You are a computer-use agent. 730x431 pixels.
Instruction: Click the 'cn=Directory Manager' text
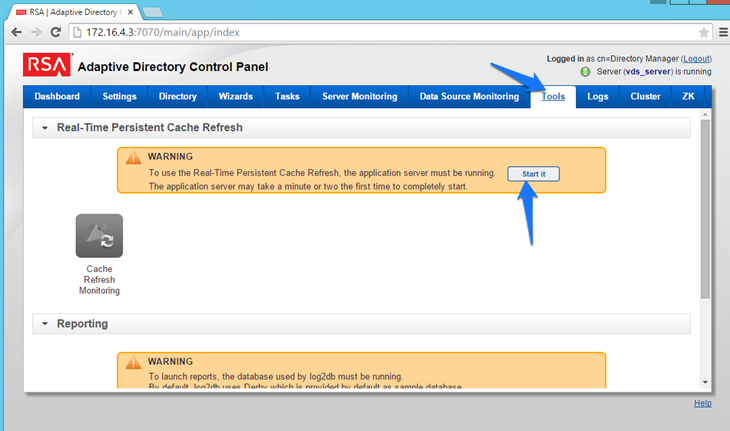637,59
